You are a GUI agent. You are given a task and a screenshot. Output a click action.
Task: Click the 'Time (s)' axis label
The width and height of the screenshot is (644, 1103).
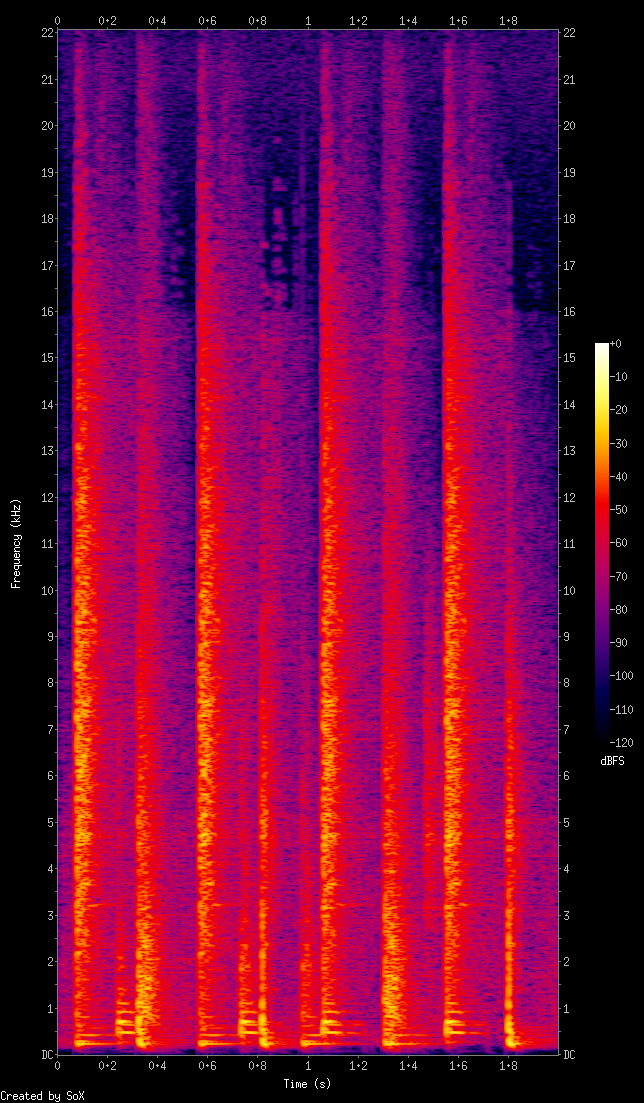click(308, 1084)
